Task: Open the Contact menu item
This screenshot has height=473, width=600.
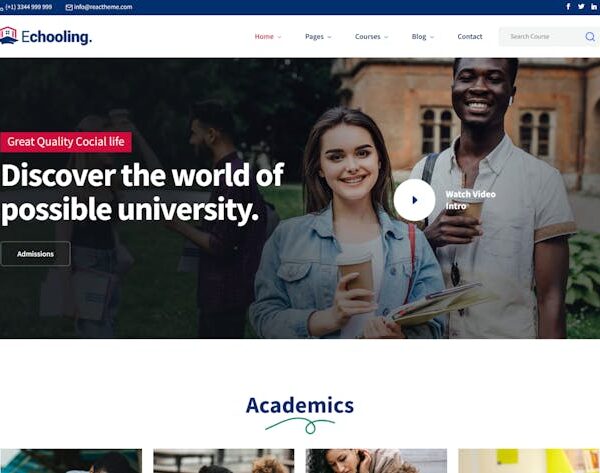Action: (x=470, y=37)
